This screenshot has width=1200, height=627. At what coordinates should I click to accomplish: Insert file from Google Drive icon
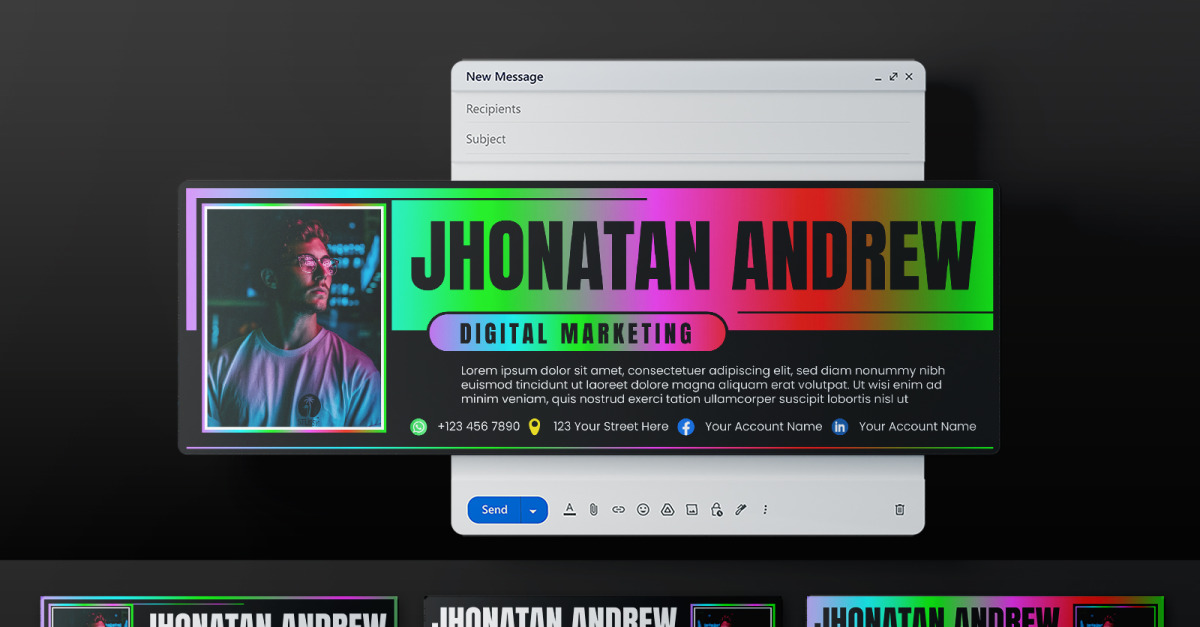pyautogui.click(x=667, y=510)
